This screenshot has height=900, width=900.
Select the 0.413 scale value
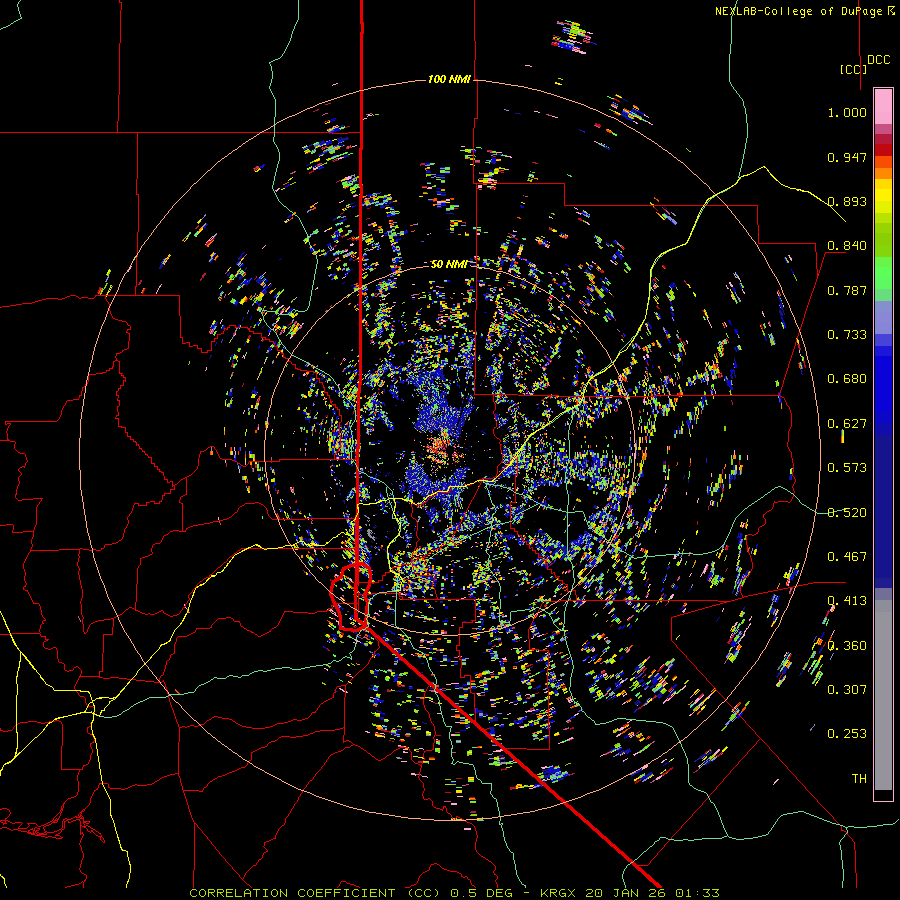coord(847,601)
